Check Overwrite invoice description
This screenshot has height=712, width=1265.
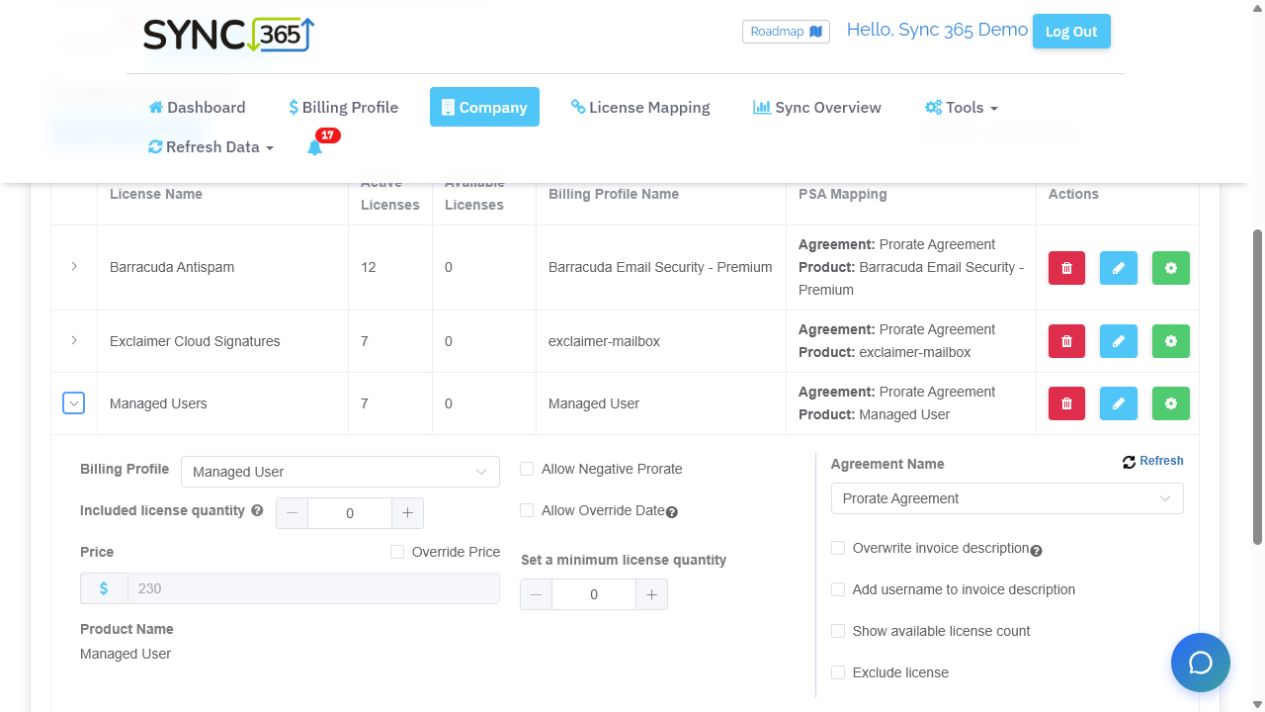(838, 548)
